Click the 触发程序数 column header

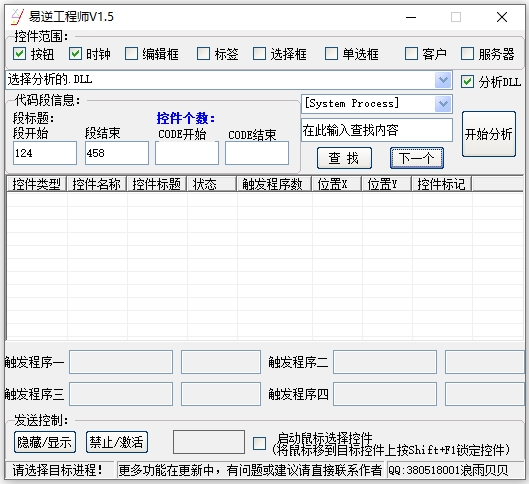(x=274, y=184)
